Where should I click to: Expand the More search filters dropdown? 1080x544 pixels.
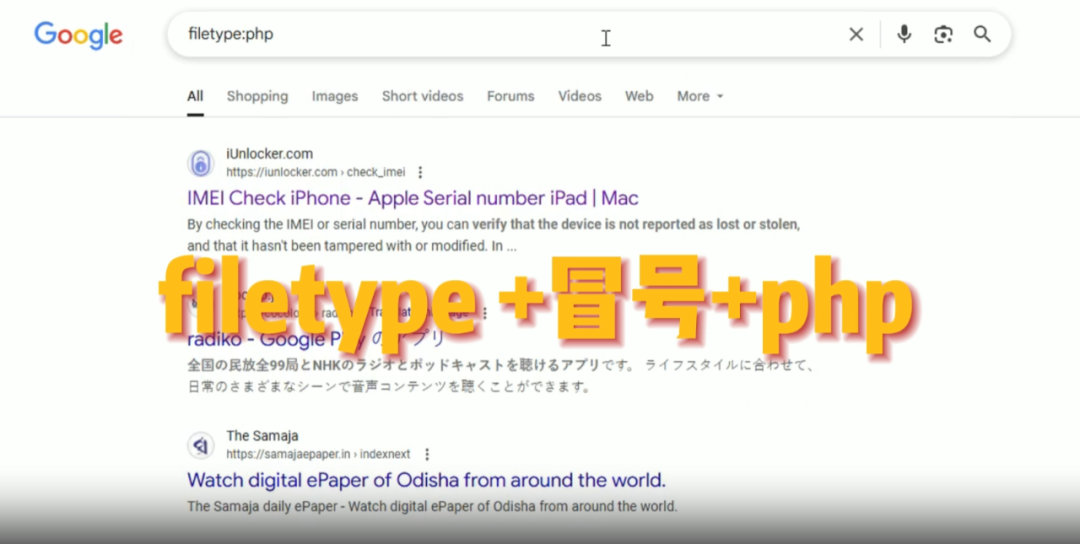pyautogui.click(x=700, y=96)
